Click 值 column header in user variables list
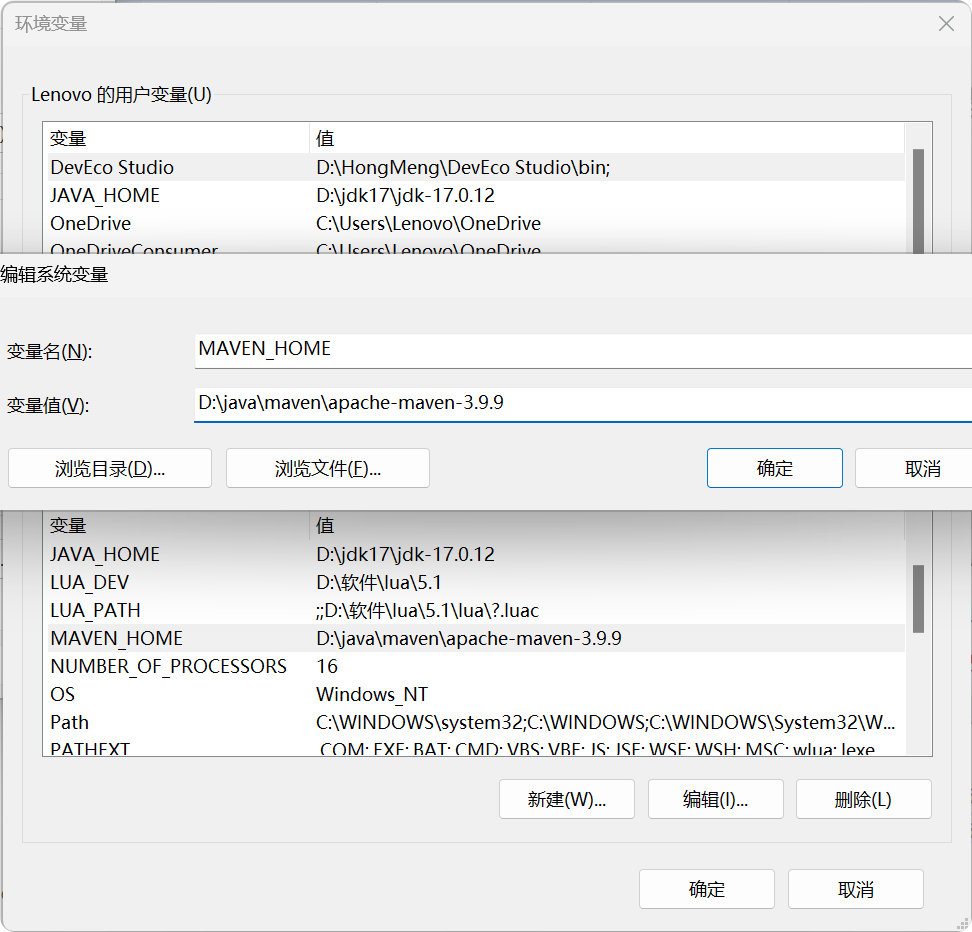 click(x=607, y=138)
